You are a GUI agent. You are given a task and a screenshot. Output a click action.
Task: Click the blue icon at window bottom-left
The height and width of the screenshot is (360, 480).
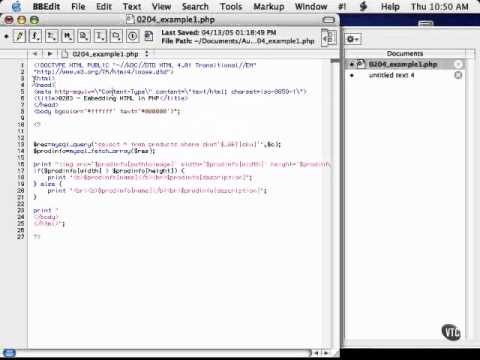9,353
